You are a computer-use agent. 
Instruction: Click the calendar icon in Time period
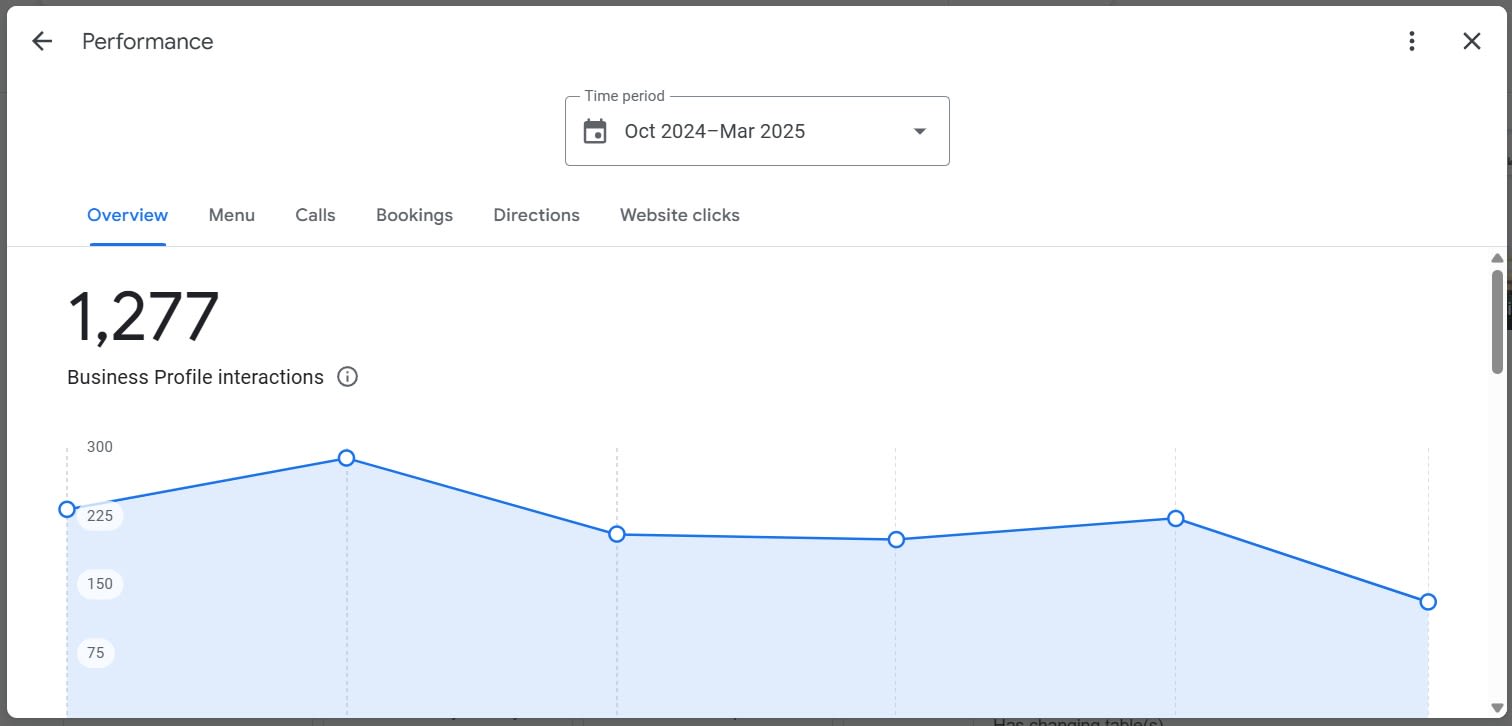coord(595,131)
